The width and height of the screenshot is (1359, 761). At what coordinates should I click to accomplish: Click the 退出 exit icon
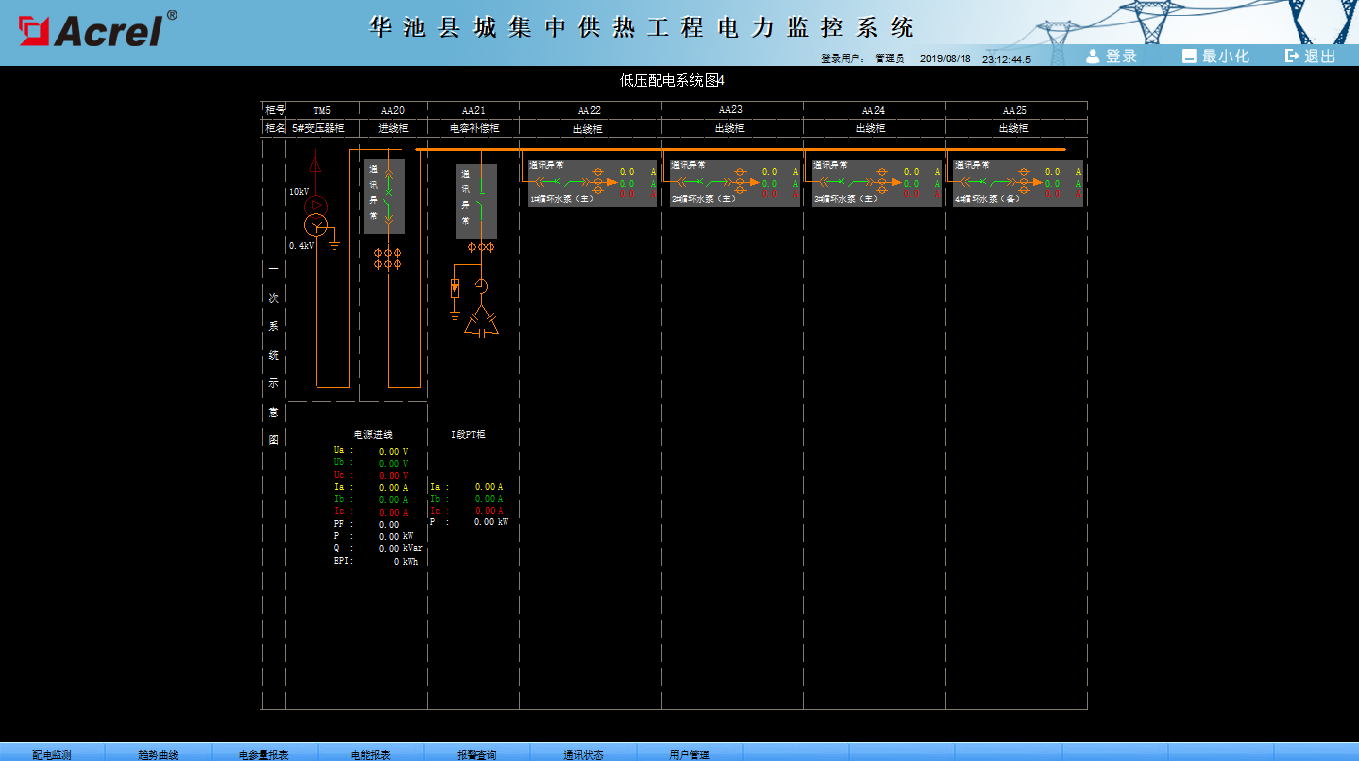[1292, 56]
